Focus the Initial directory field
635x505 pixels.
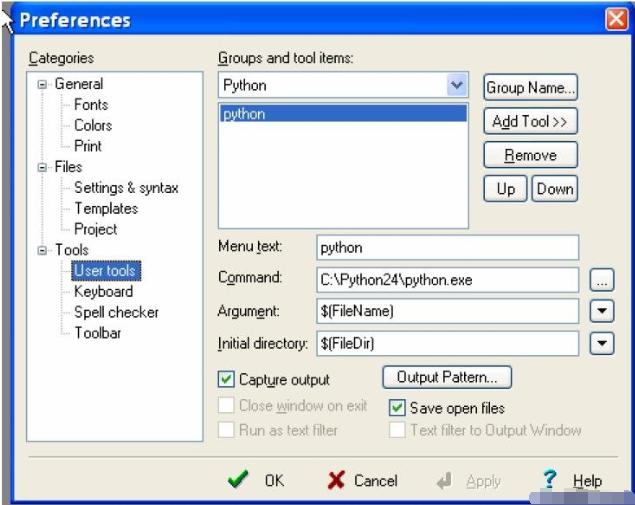(447, 343)
